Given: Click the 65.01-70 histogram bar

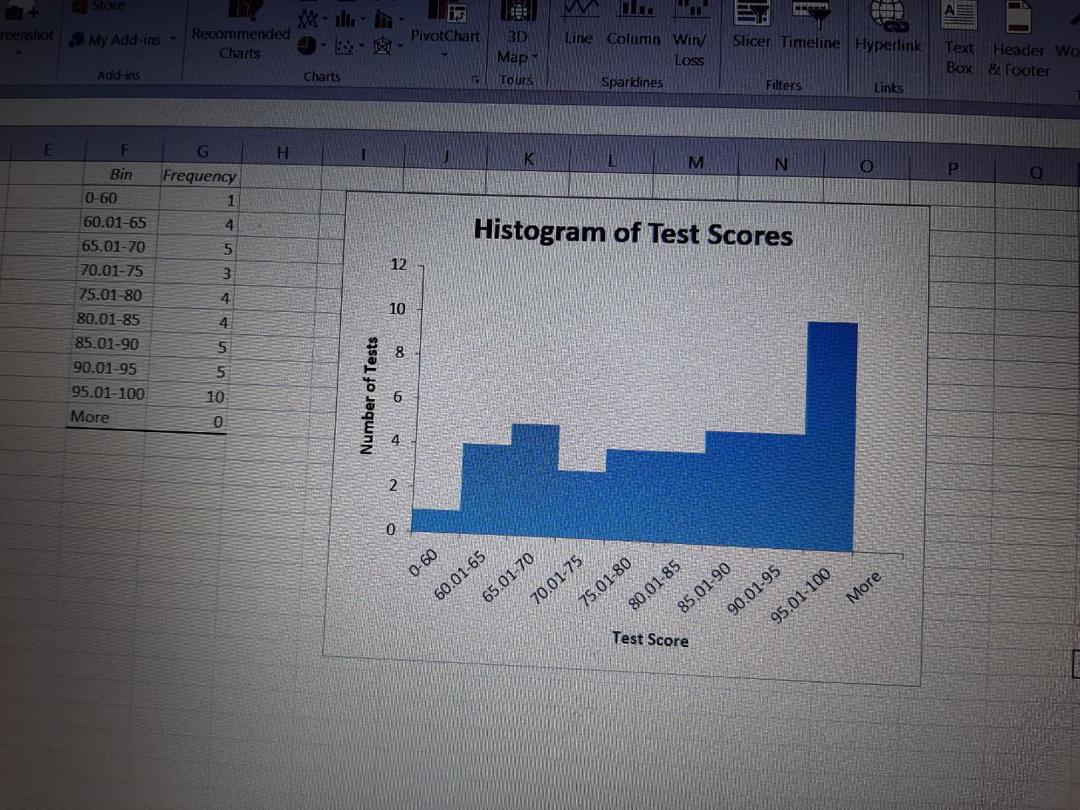Looking at the screenshot, I should 535,481.
